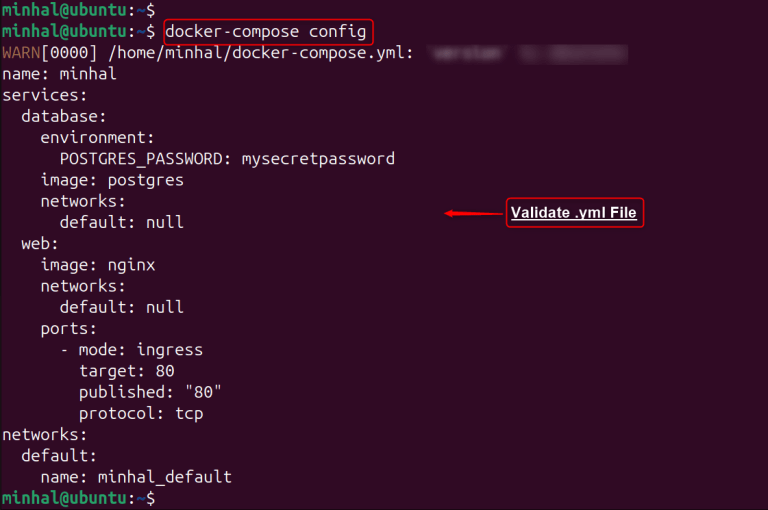Click the "image: nginx" line
Image resolution: width=768 pixels, height=510 pixels.
click(x=98, y=265)
